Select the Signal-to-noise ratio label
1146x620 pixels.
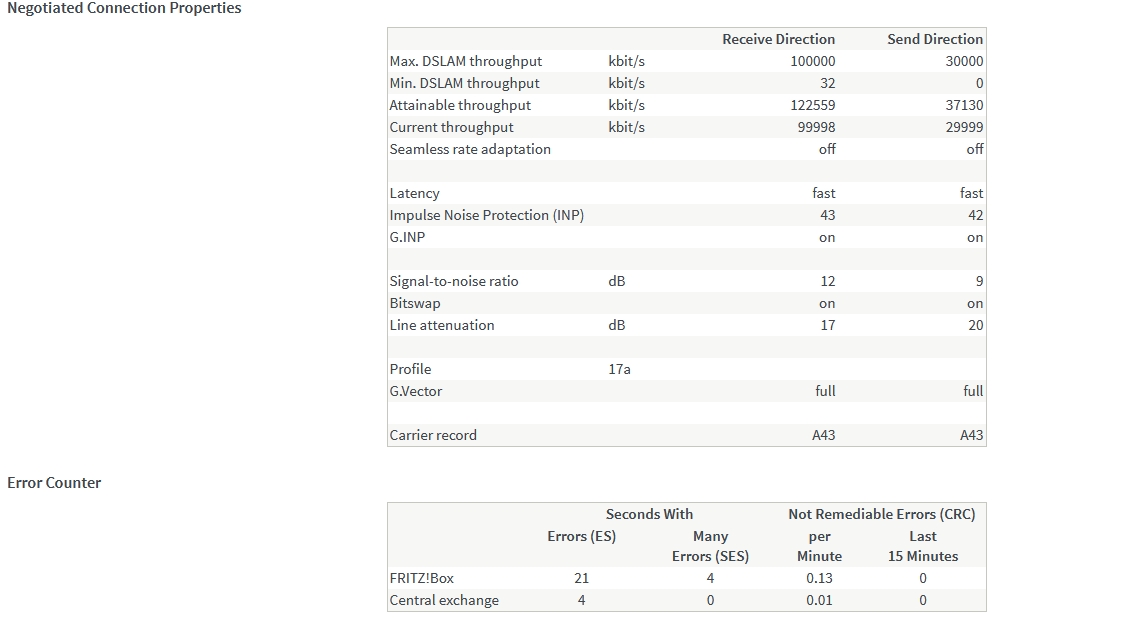[x=454, y=281]
